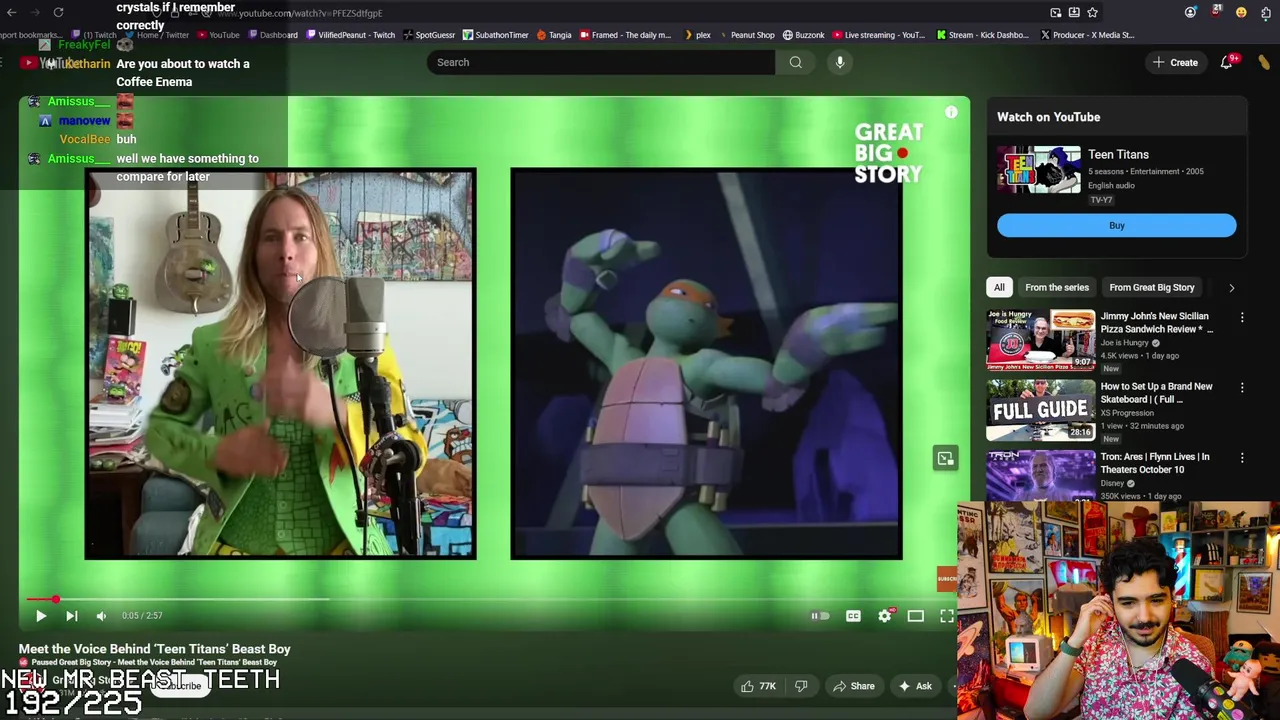The image size is (1280, 720).
Task: Open skateboard setup full guide thumbnail
Action: pyautogui.click(x=1041, y=410)
